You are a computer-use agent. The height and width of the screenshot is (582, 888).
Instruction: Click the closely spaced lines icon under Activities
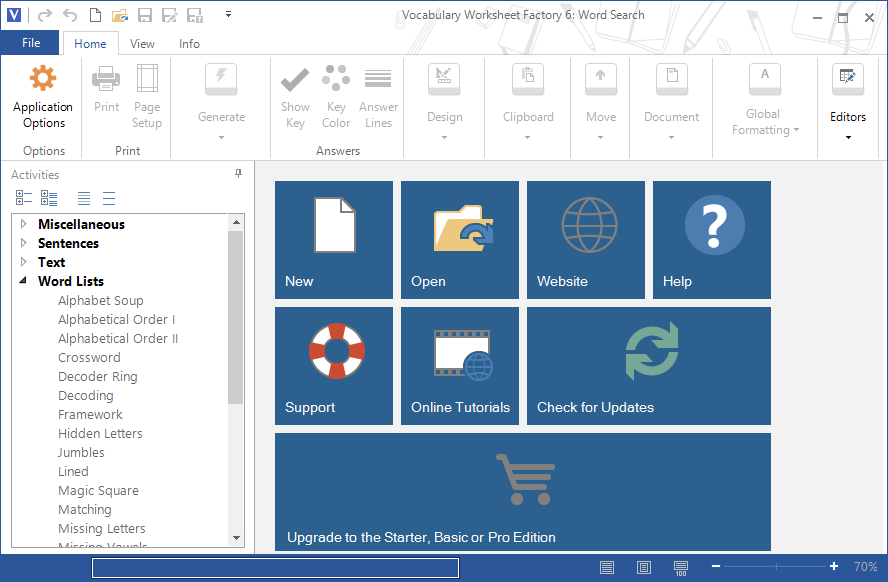84,198
